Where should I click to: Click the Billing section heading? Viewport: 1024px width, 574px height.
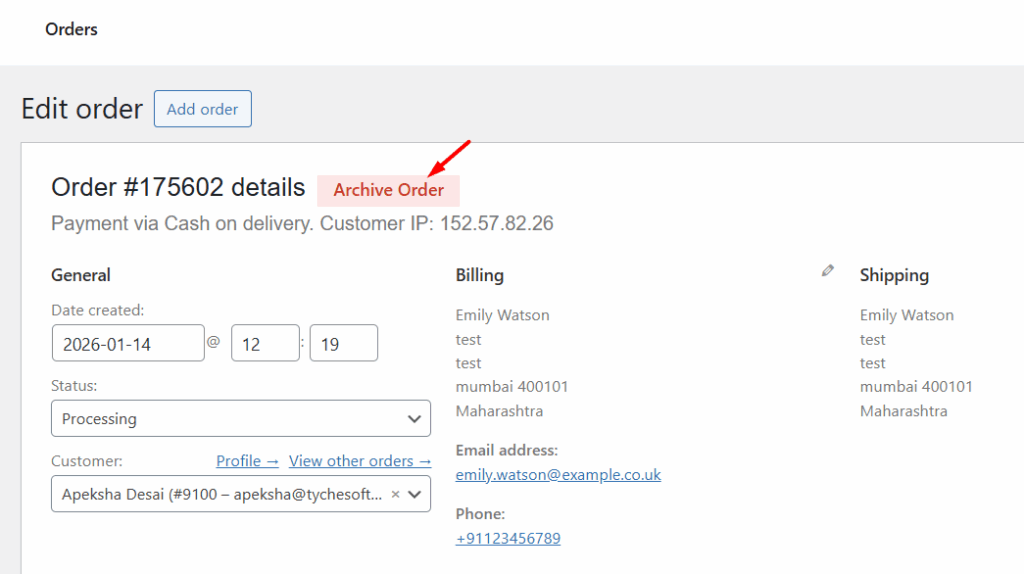click(479, 275)
